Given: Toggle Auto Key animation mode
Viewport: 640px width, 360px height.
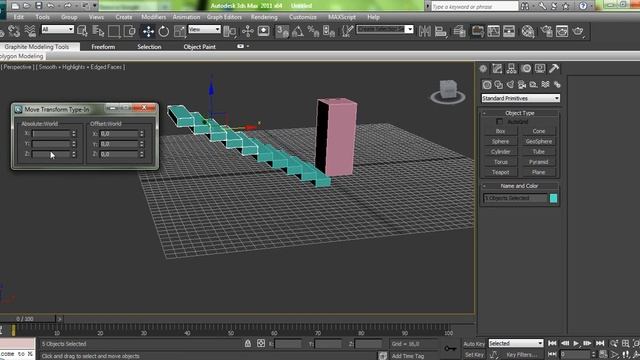Looking at the screenshot, I should click(x=474, y=344).
